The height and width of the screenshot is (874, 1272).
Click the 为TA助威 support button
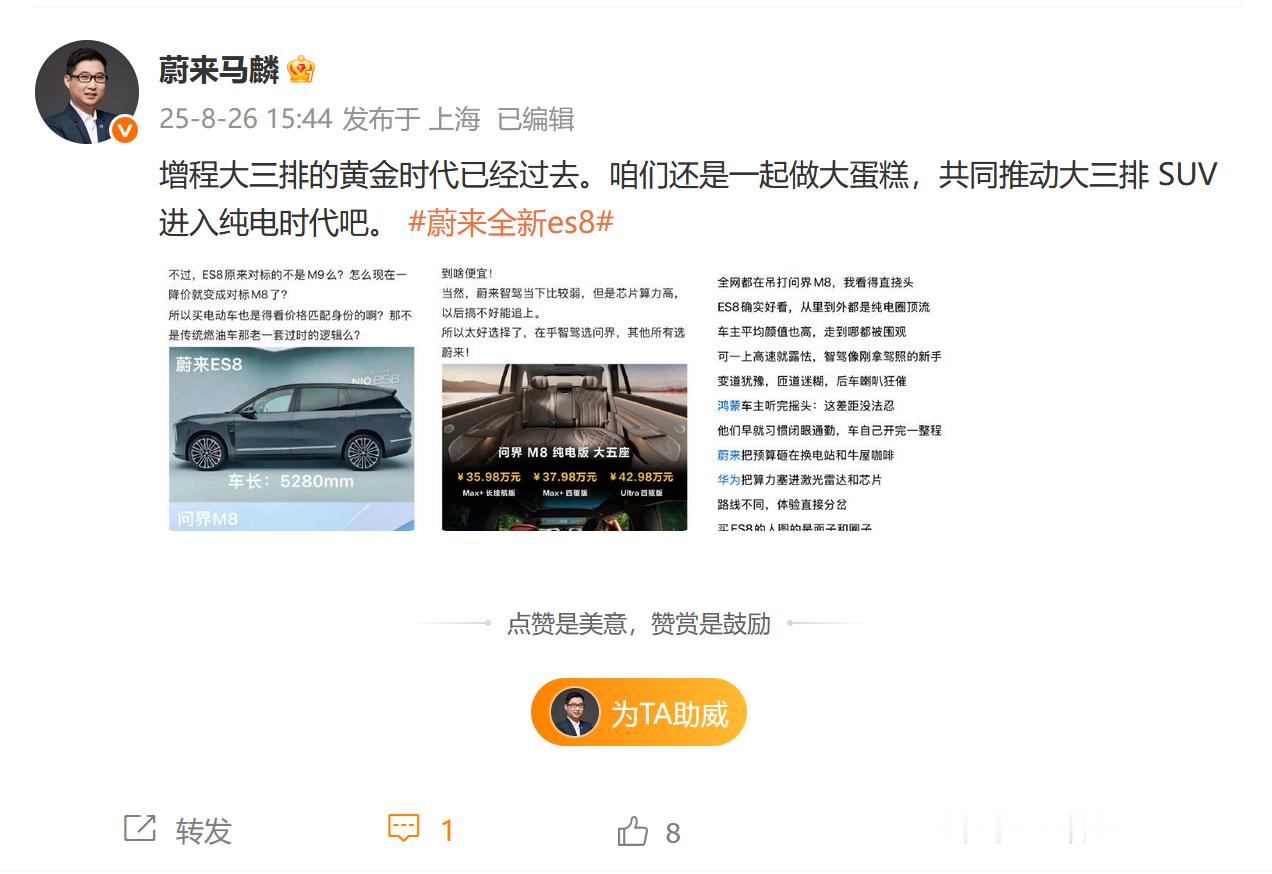click(x=639, y=713)
